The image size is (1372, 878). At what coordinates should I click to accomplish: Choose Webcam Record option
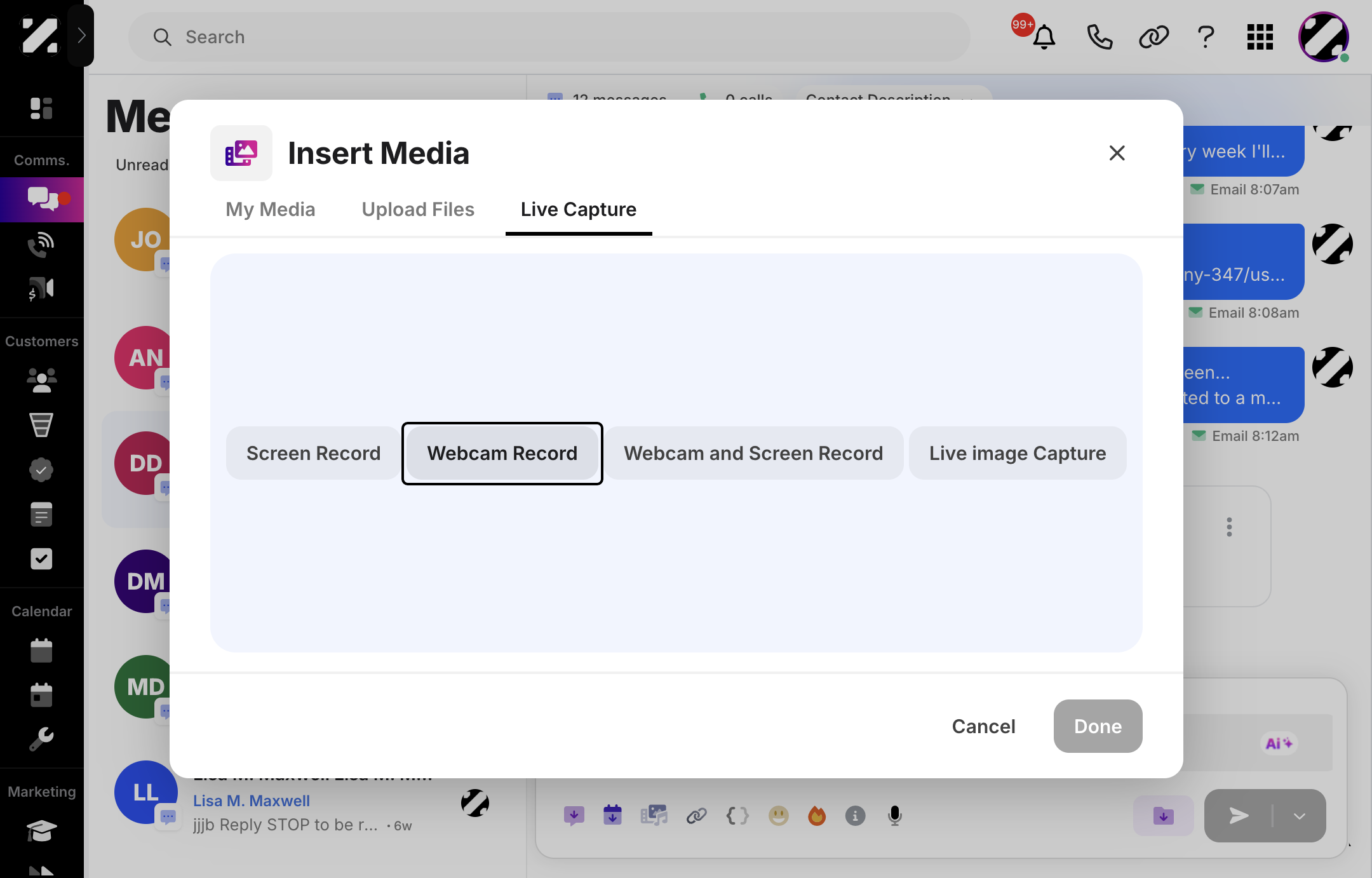[x=502, y=453]
